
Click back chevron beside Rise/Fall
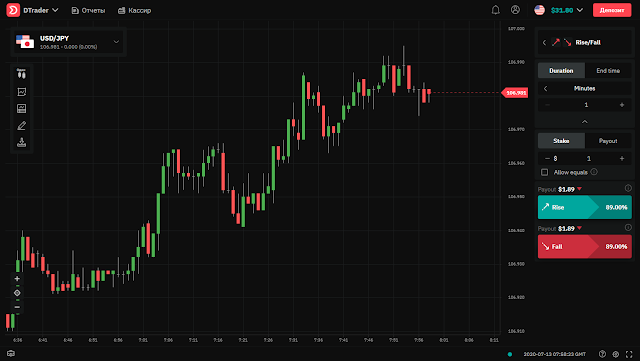pos(544,42)
